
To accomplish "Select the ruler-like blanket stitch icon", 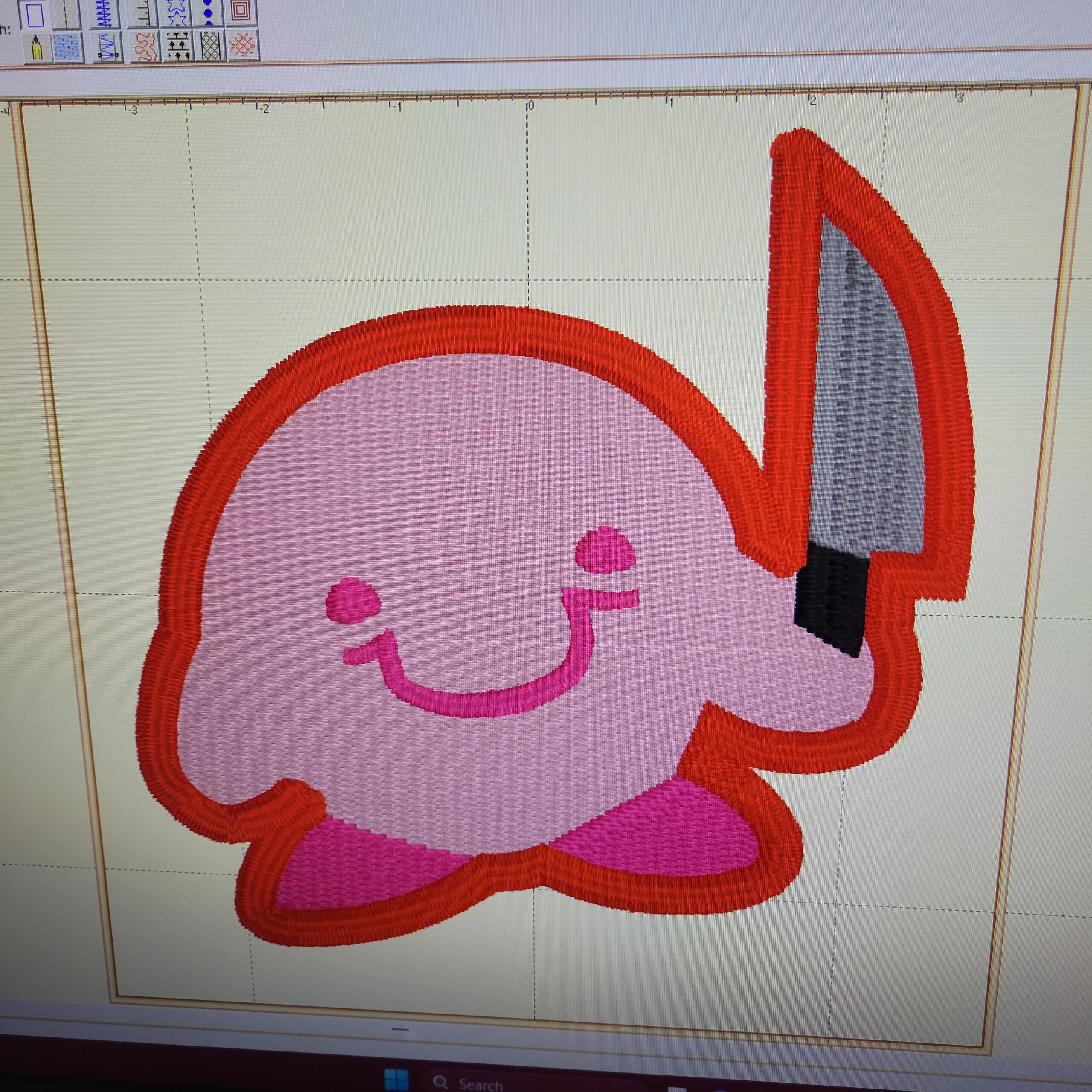I will (143, 14).
